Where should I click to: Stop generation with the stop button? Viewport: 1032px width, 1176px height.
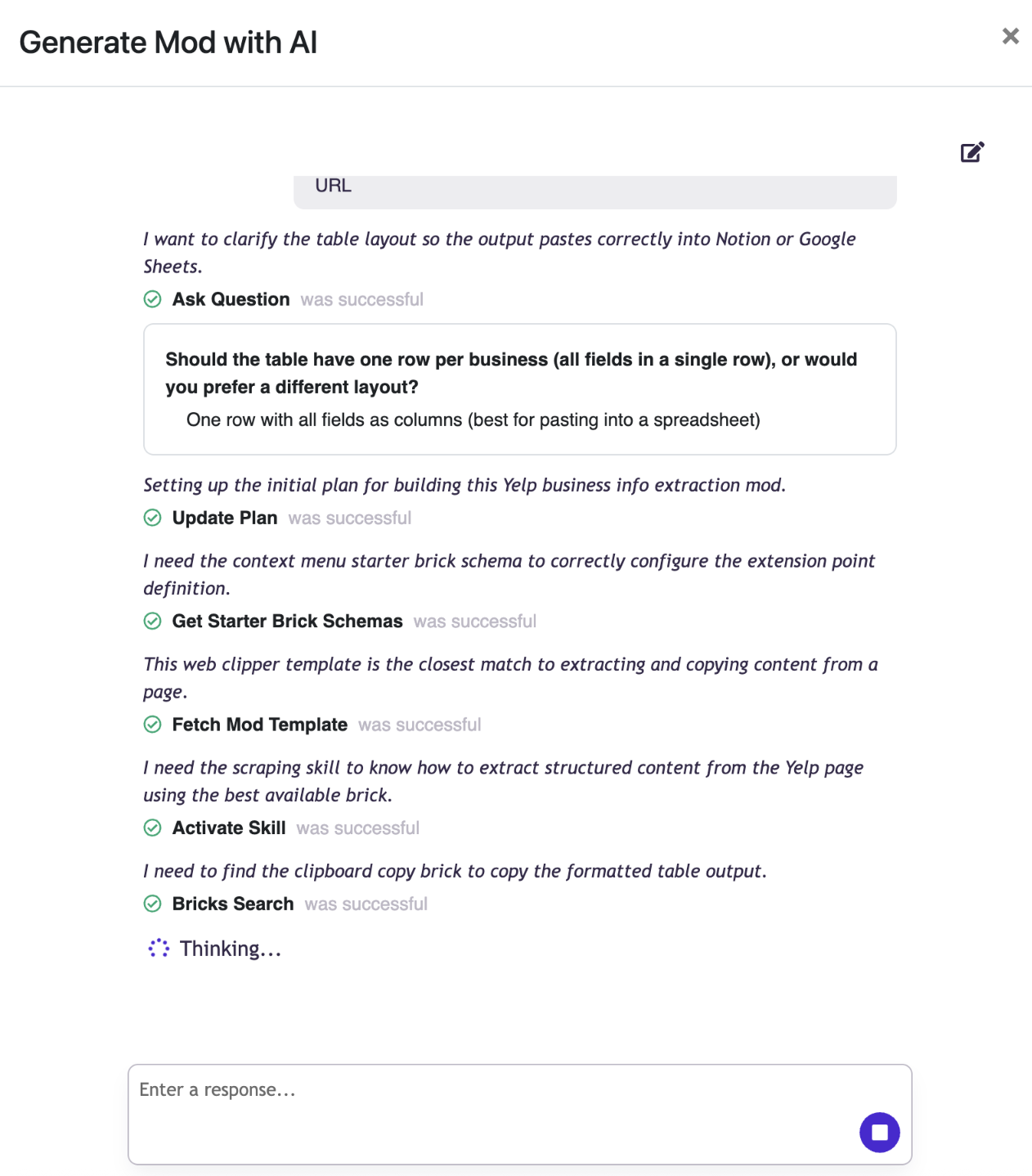(x=879, y=1132)
